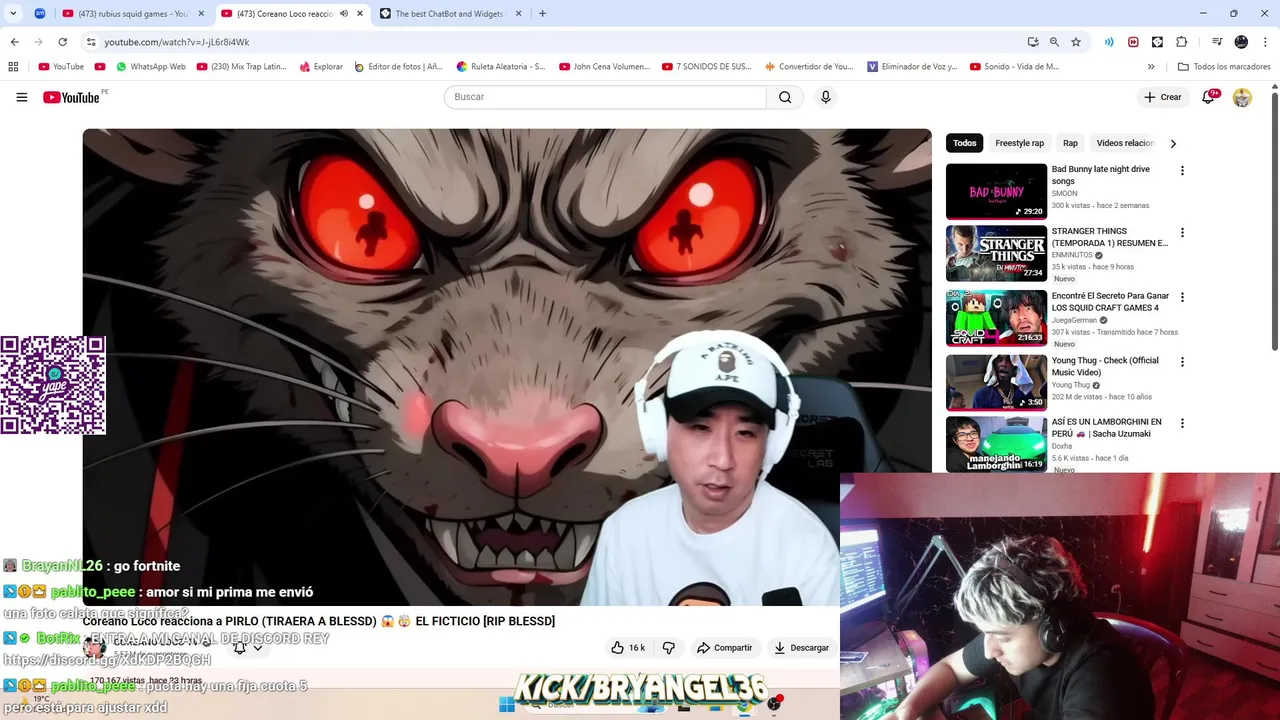The height and width of the screenshot is (720, 1280).
Task: Open the Editor de fotos bookmark
Action: pyautogui.click(x=398, y=67)
